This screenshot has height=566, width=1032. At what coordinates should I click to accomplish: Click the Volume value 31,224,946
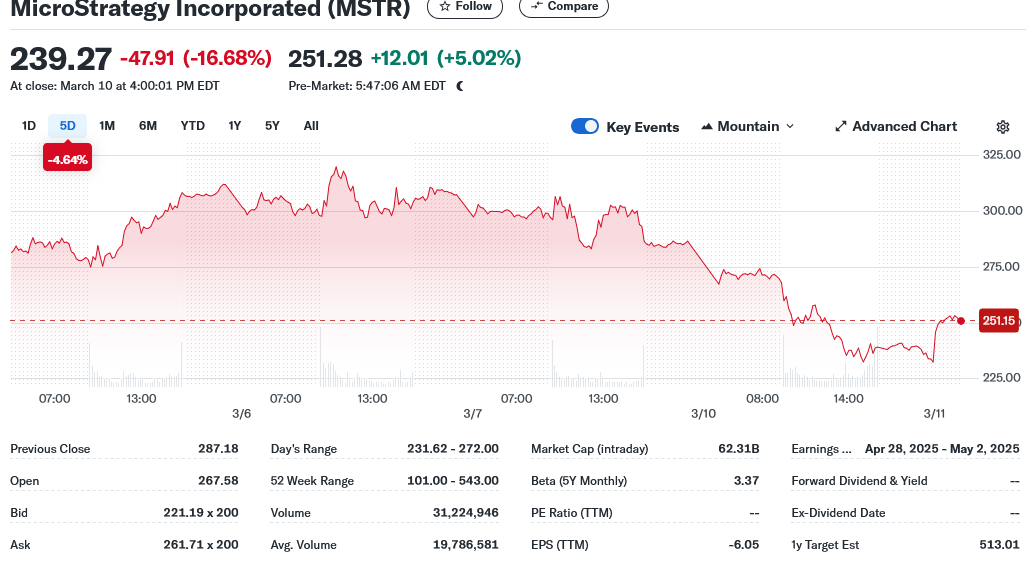(465, 513)
